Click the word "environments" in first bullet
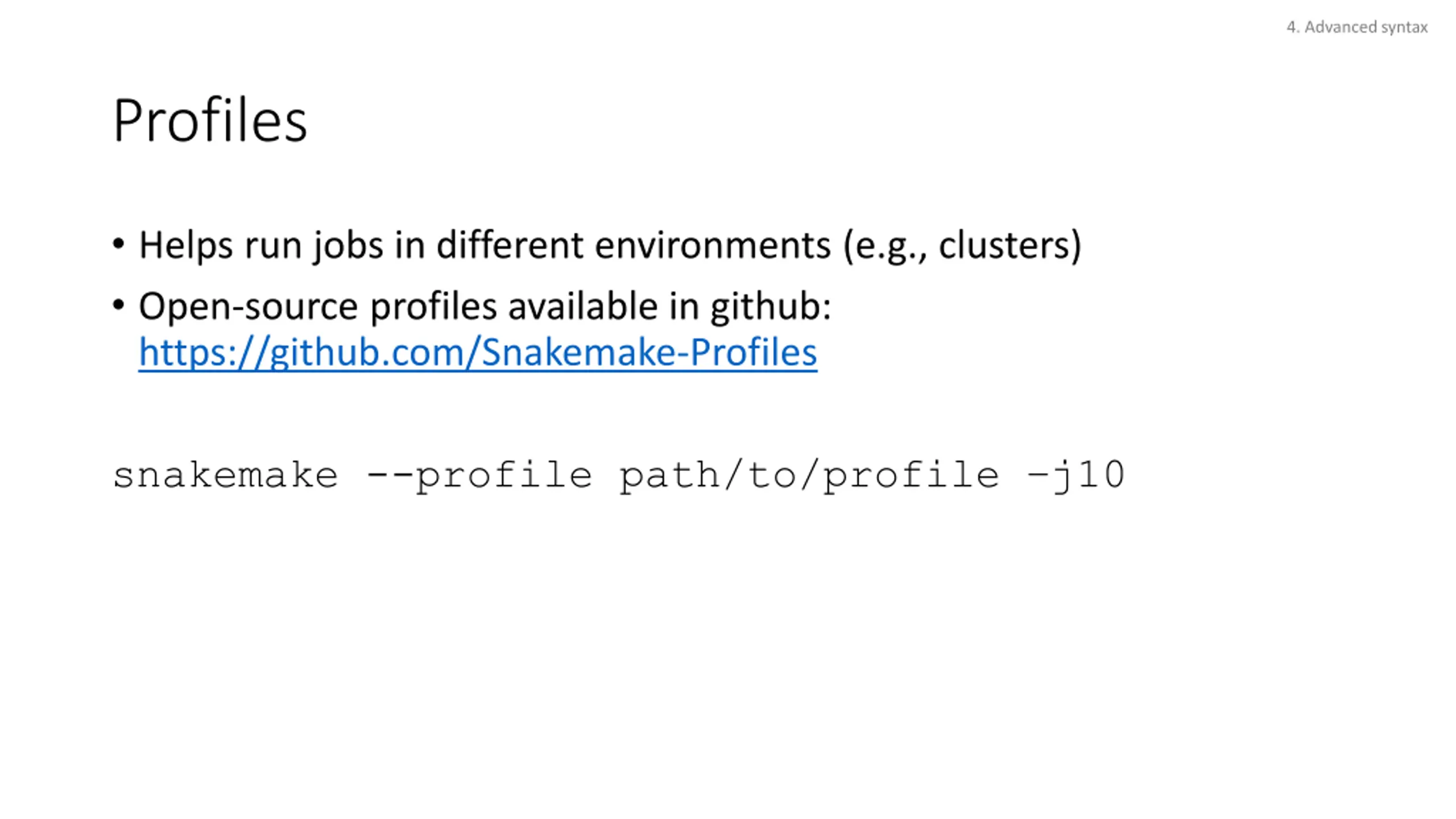The image size is (1456, 819). 713,246
